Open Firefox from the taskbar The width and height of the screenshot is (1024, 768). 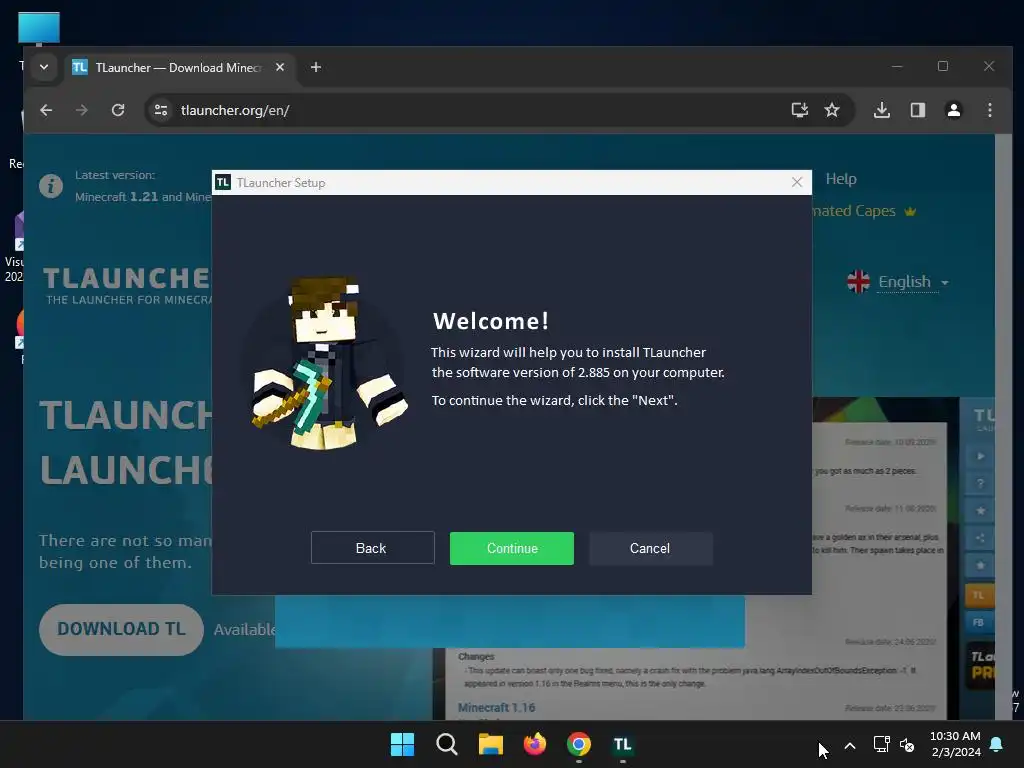[535, 744]
